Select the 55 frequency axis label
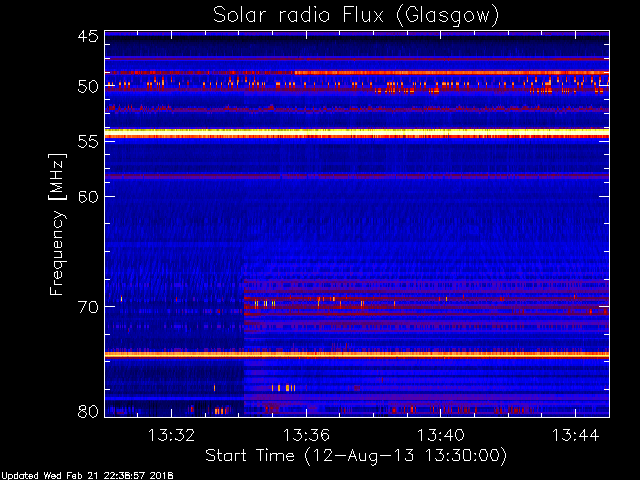Screen dimensions: 640x480 [88, 142]
